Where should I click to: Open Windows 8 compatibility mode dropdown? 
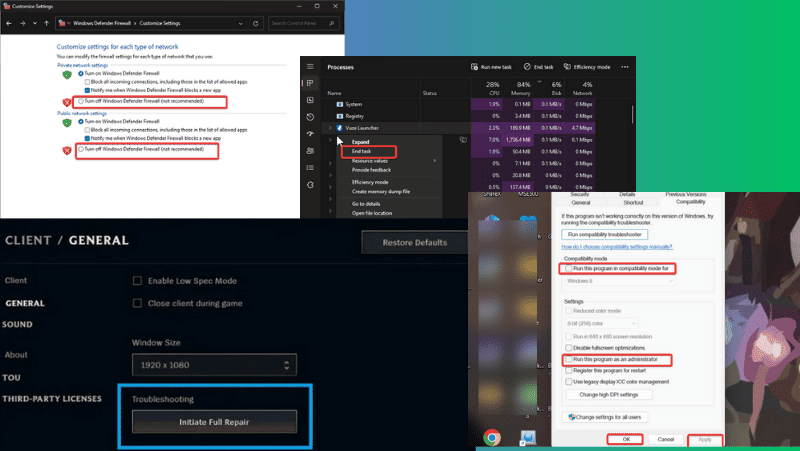[x=620, y=281]
